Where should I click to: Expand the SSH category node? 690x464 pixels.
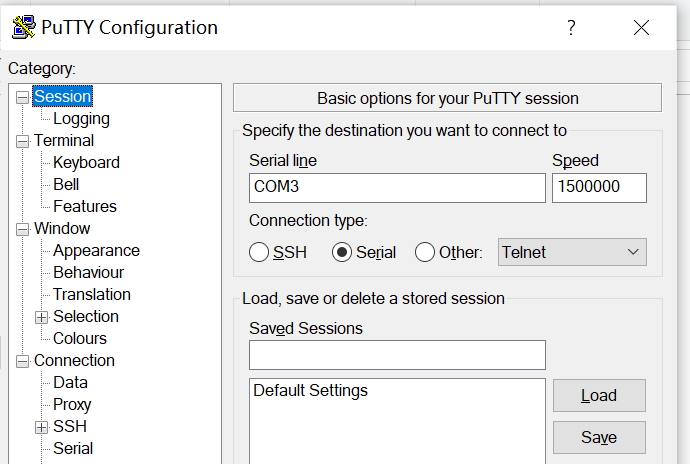[x=41, y=427]
